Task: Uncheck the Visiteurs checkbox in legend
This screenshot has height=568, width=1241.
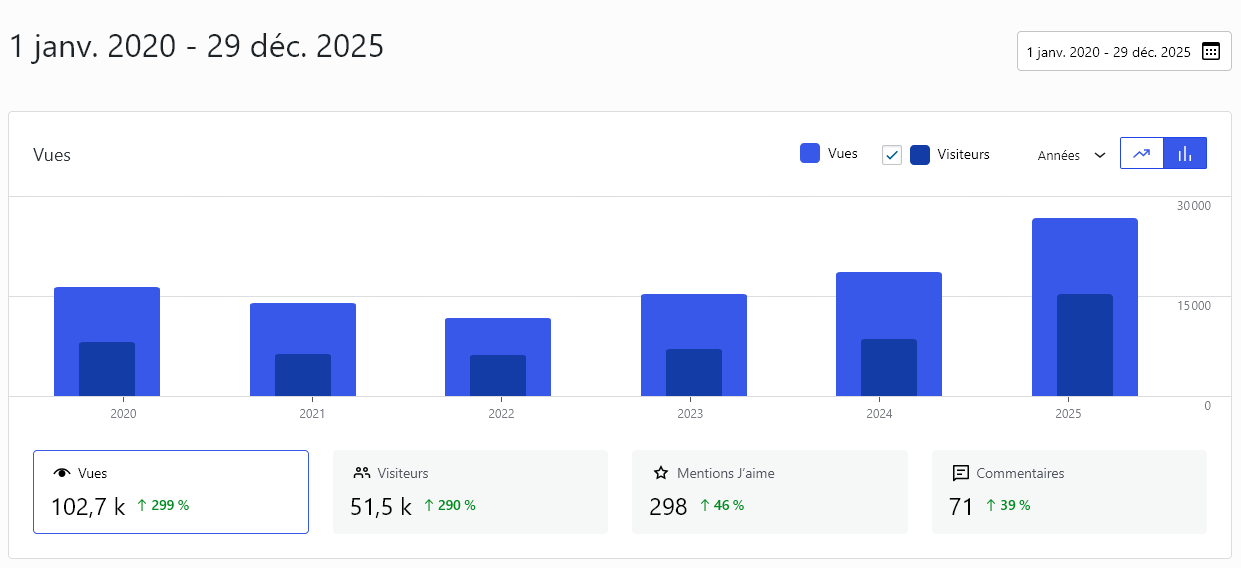Action: click(892, 155)
